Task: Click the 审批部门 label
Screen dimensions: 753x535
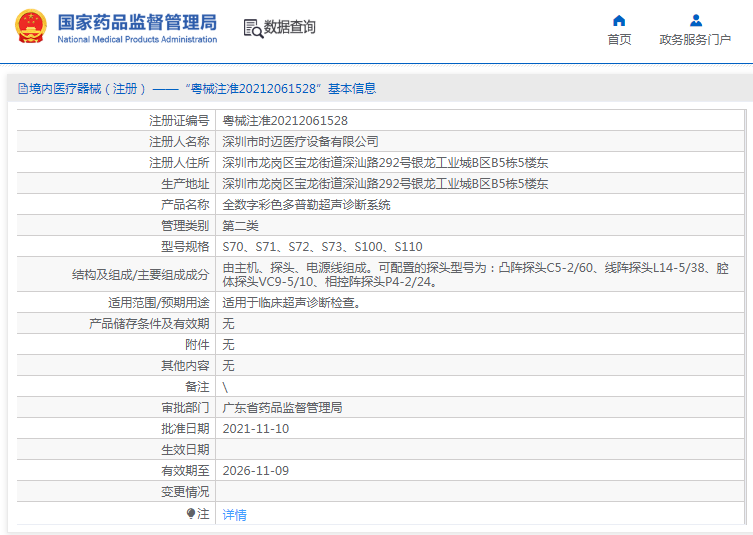Action: (185, 408)
